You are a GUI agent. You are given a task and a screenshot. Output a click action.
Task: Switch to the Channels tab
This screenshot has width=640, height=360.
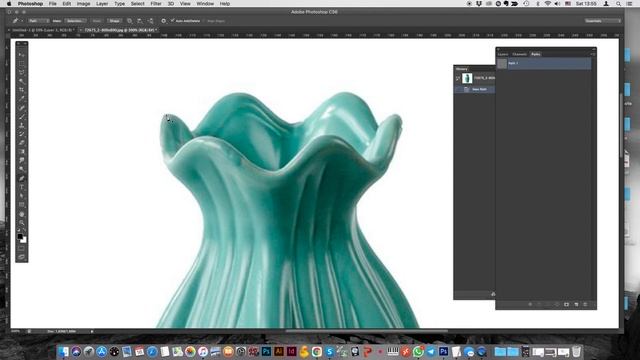pos(520,54)
